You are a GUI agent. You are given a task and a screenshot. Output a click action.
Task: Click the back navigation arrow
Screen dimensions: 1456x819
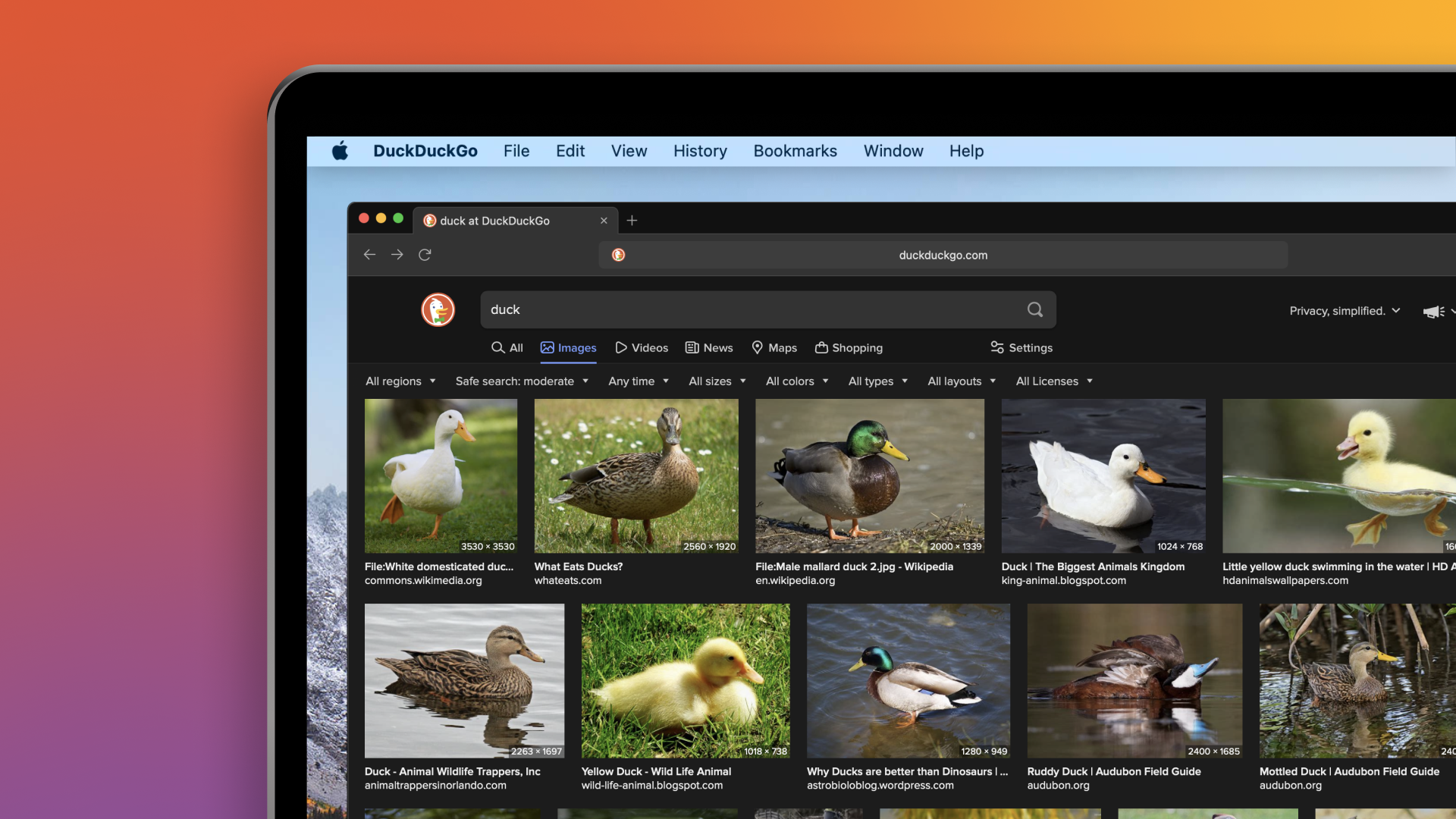369,255
